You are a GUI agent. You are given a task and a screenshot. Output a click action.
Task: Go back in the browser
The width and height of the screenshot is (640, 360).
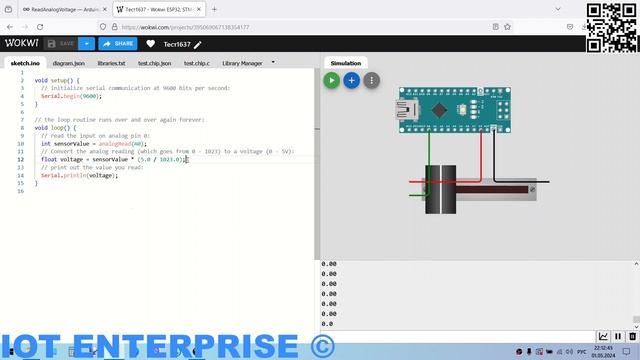[x=10, y=27]
